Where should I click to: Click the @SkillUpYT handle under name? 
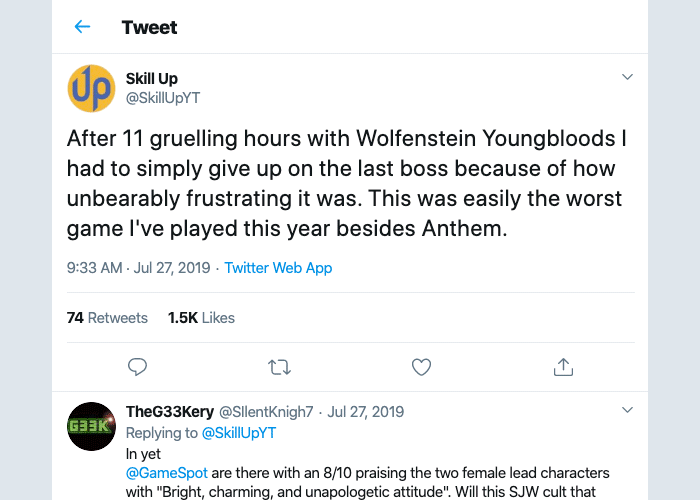[x=163, y=98]
